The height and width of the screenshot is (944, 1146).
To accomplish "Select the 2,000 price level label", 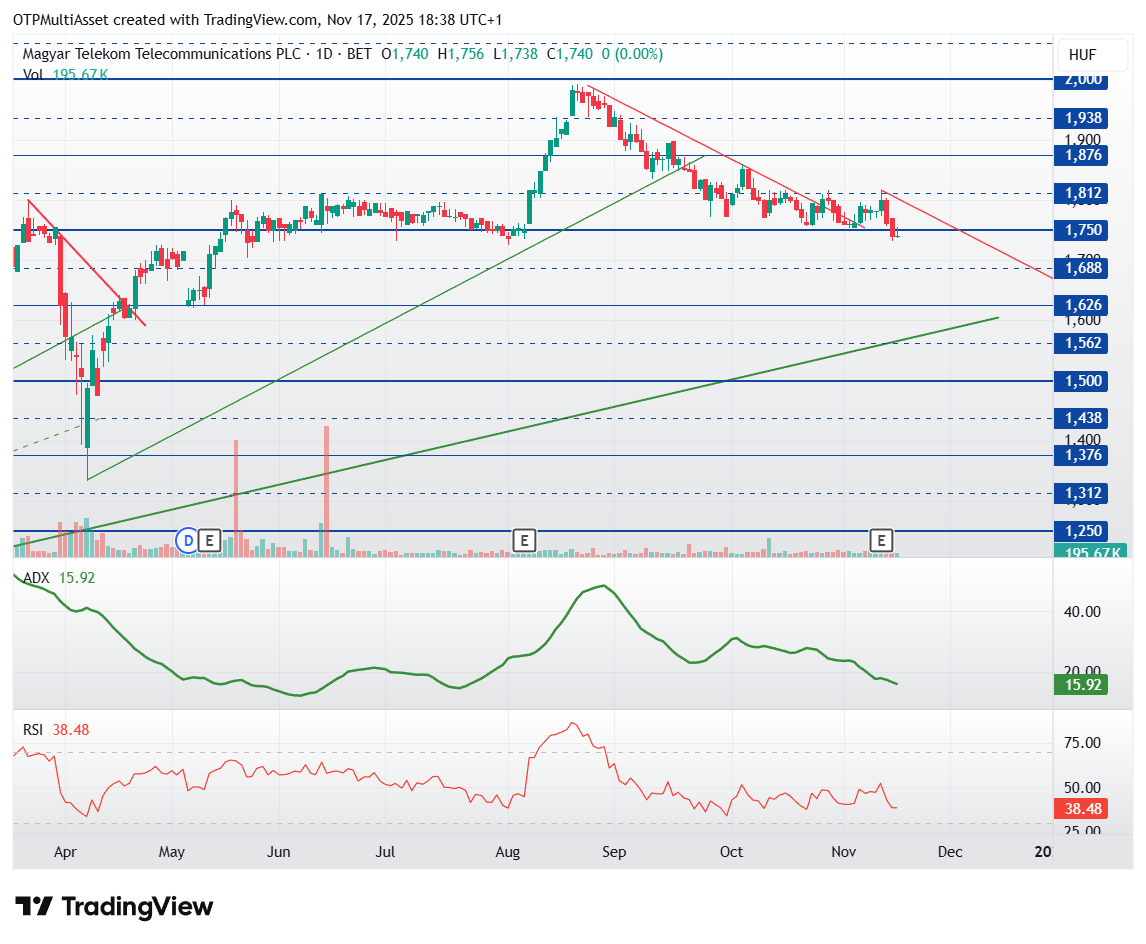I will pos(1082,79).
